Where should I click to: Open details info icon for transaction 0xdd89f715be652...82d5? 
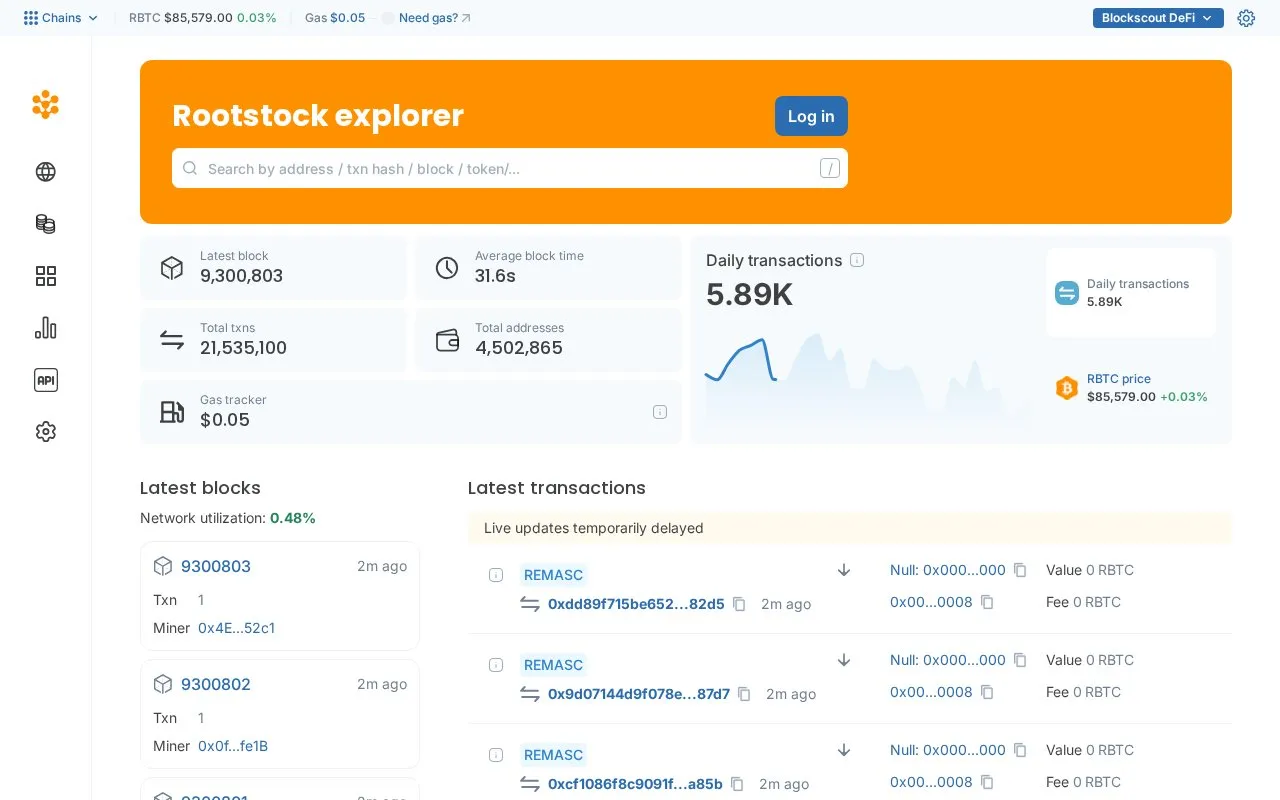(496, 575)
